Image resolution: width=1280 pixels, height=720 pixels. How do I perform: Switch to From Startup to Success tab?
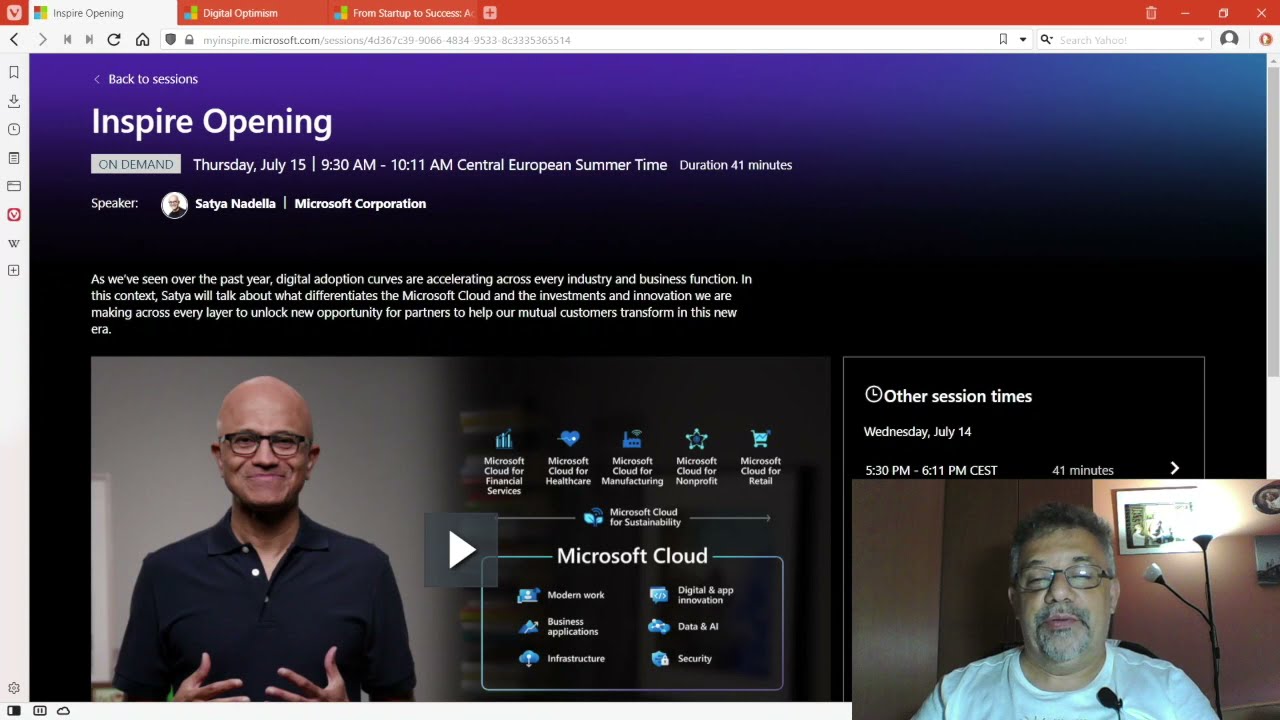(x=403, y=13)
